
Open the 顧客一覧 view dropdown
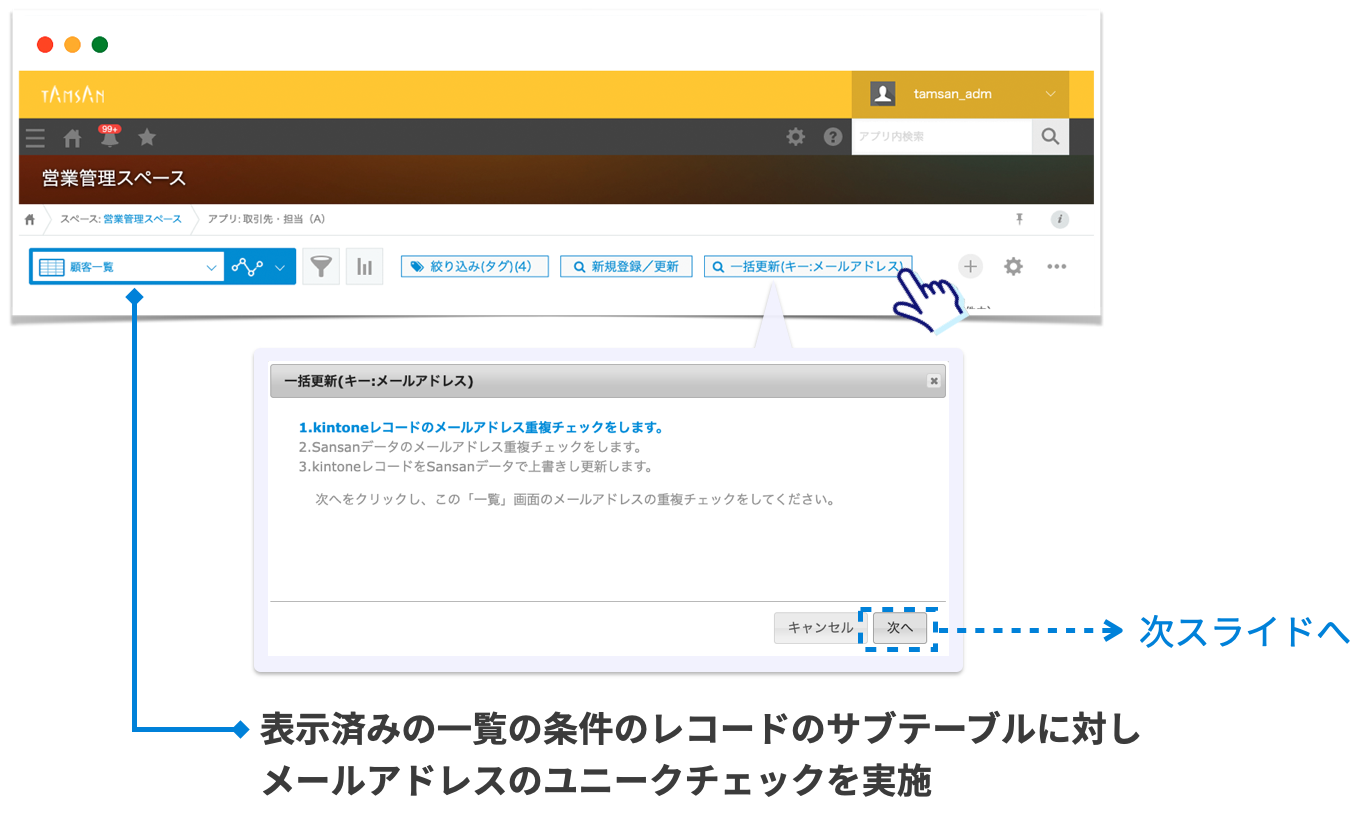point(127,267)
